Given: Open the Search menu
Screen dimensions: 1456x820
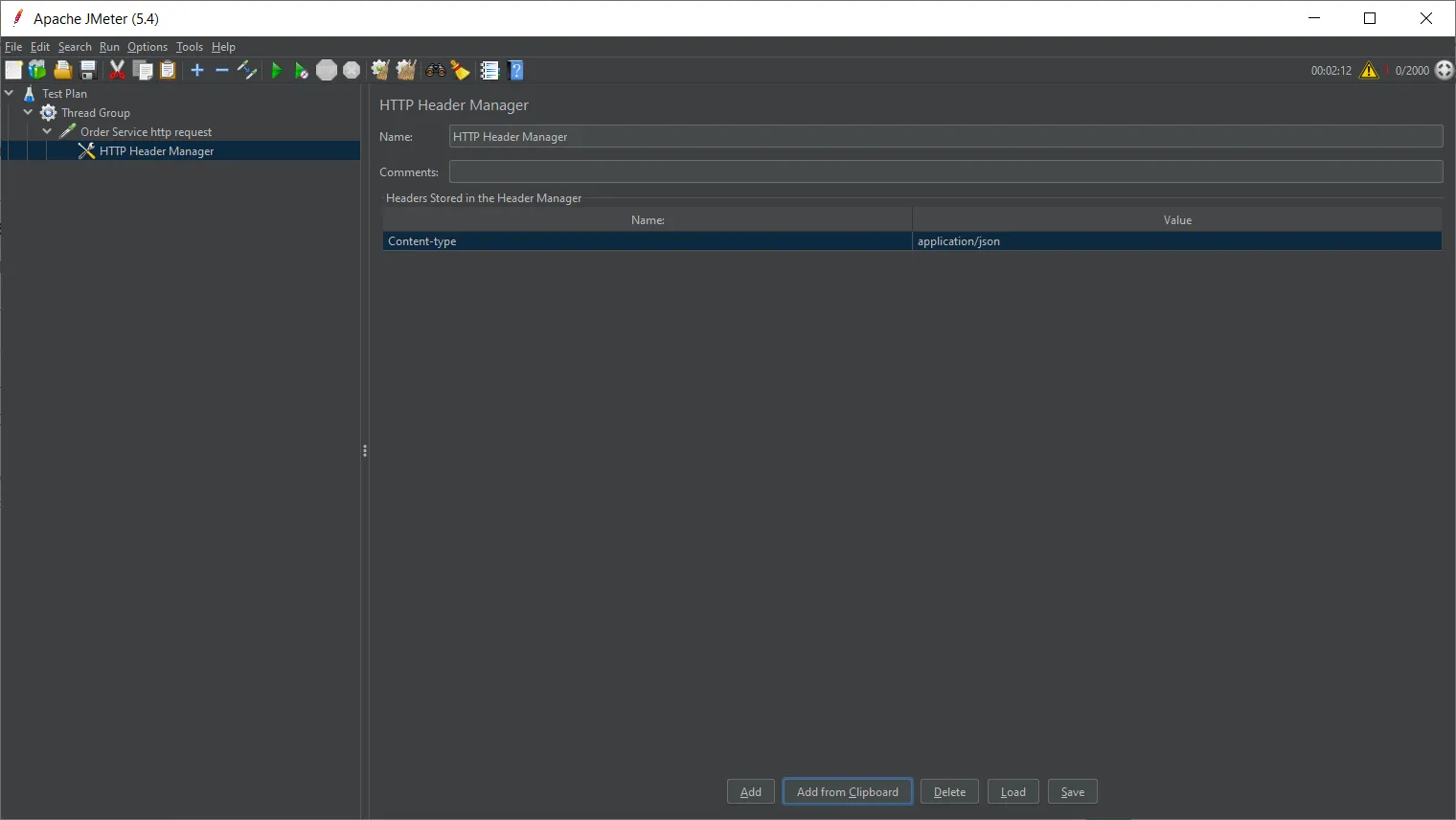Looking at the screenshot, I should point(75,47).
